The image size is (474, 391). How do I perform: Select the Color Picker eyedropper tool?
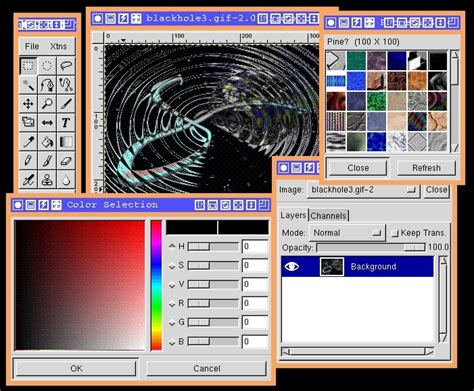point(28,142)
